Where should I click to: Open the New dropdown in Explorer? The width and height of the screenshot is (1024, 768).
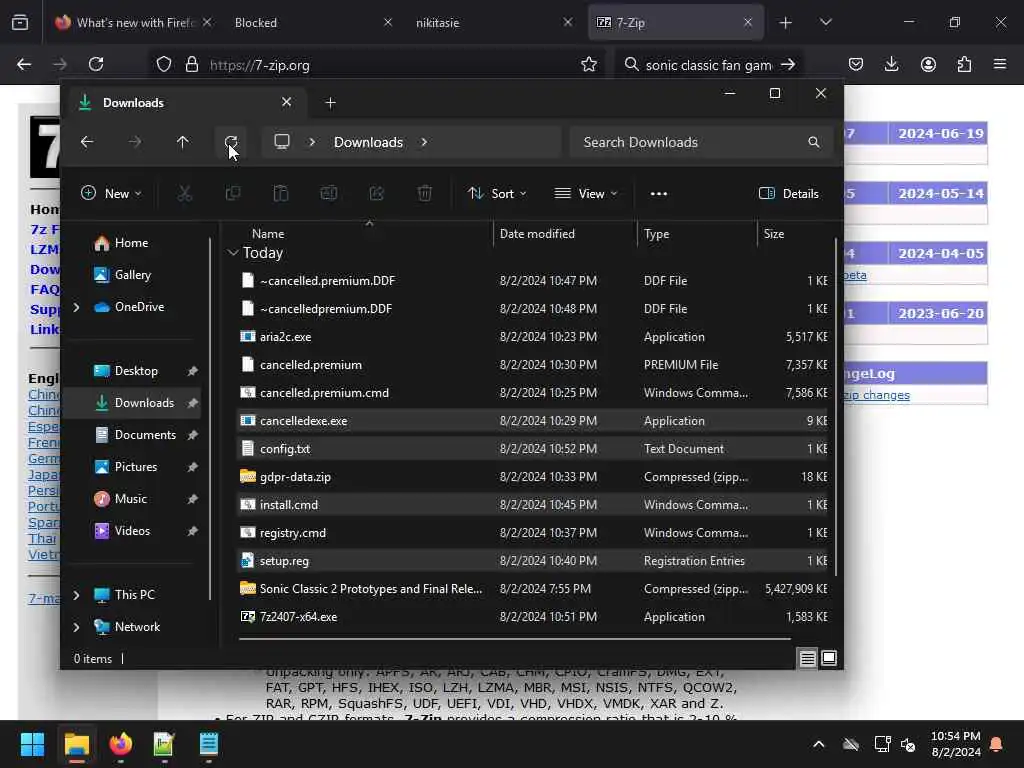(x=110, y=193)
